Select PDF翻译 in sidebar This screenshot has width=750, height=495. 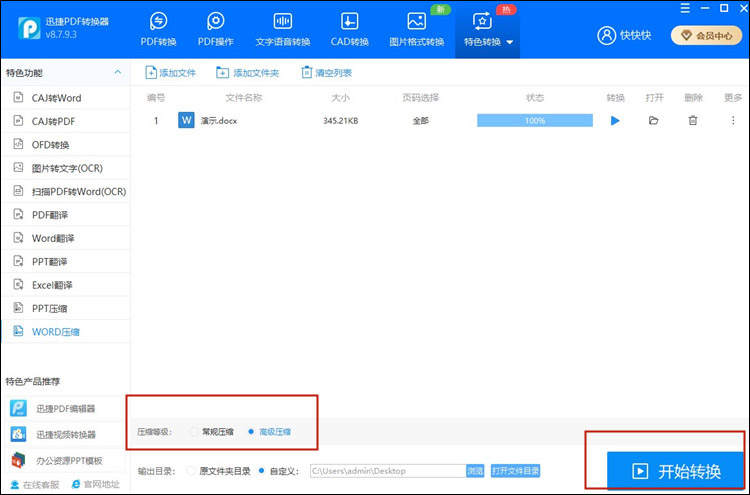coord(66,215)
